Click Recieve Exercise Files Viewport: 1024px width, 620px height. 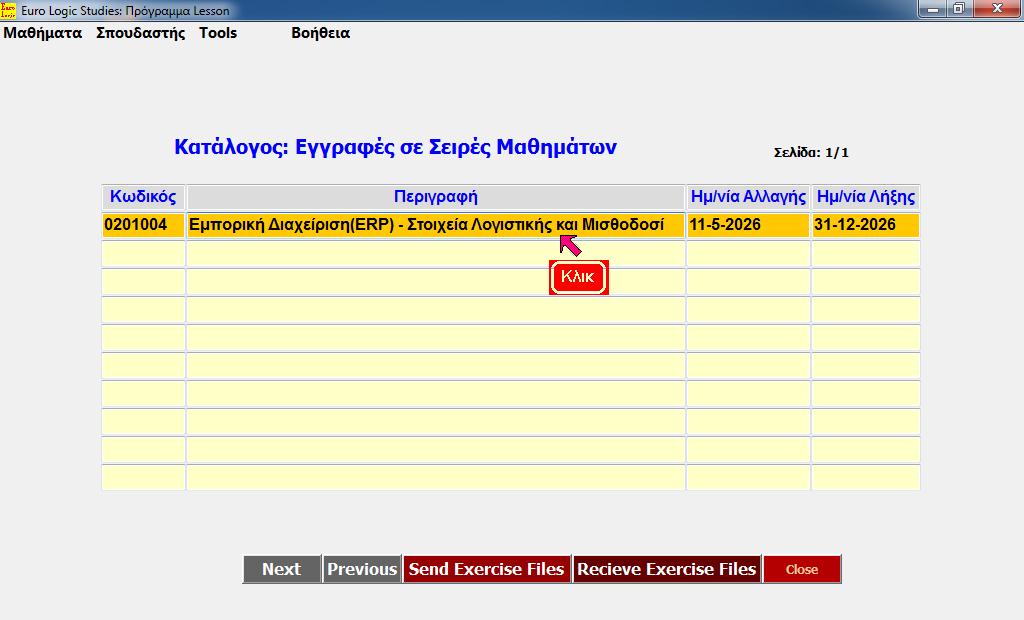667,569
